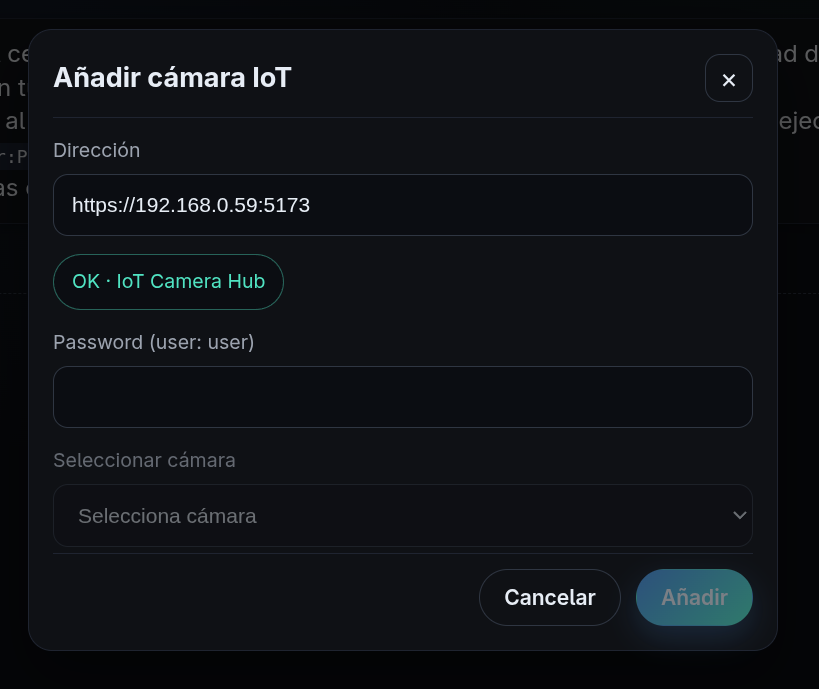This screenshot has width=819, height=689.
Task: Focus the Password (user: user) input
Action: (x=403, y=397)
